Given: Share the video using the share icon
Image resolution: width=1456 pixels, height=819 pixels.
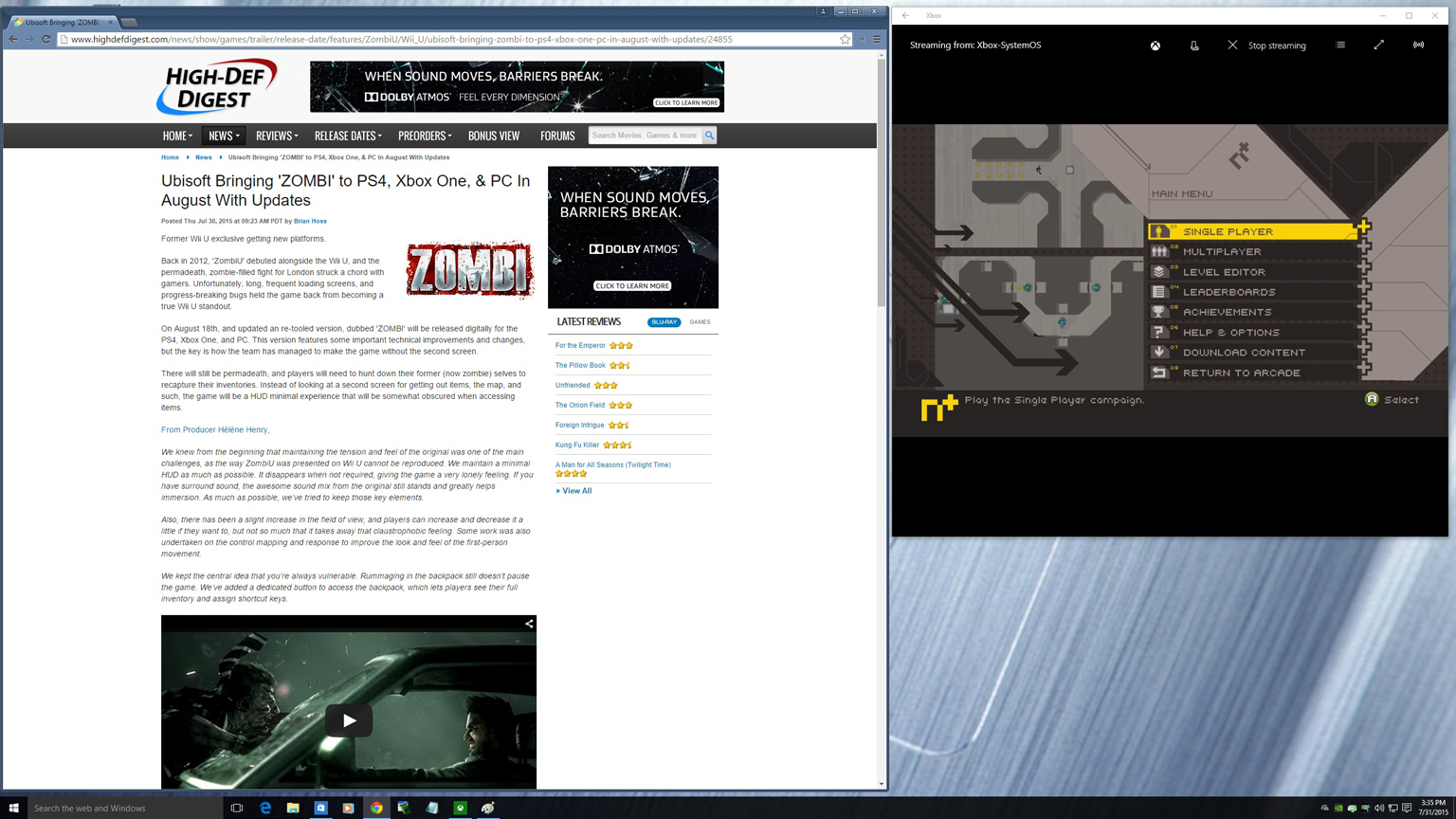Looking at the screenshot, I should click(x=529, y=624).
